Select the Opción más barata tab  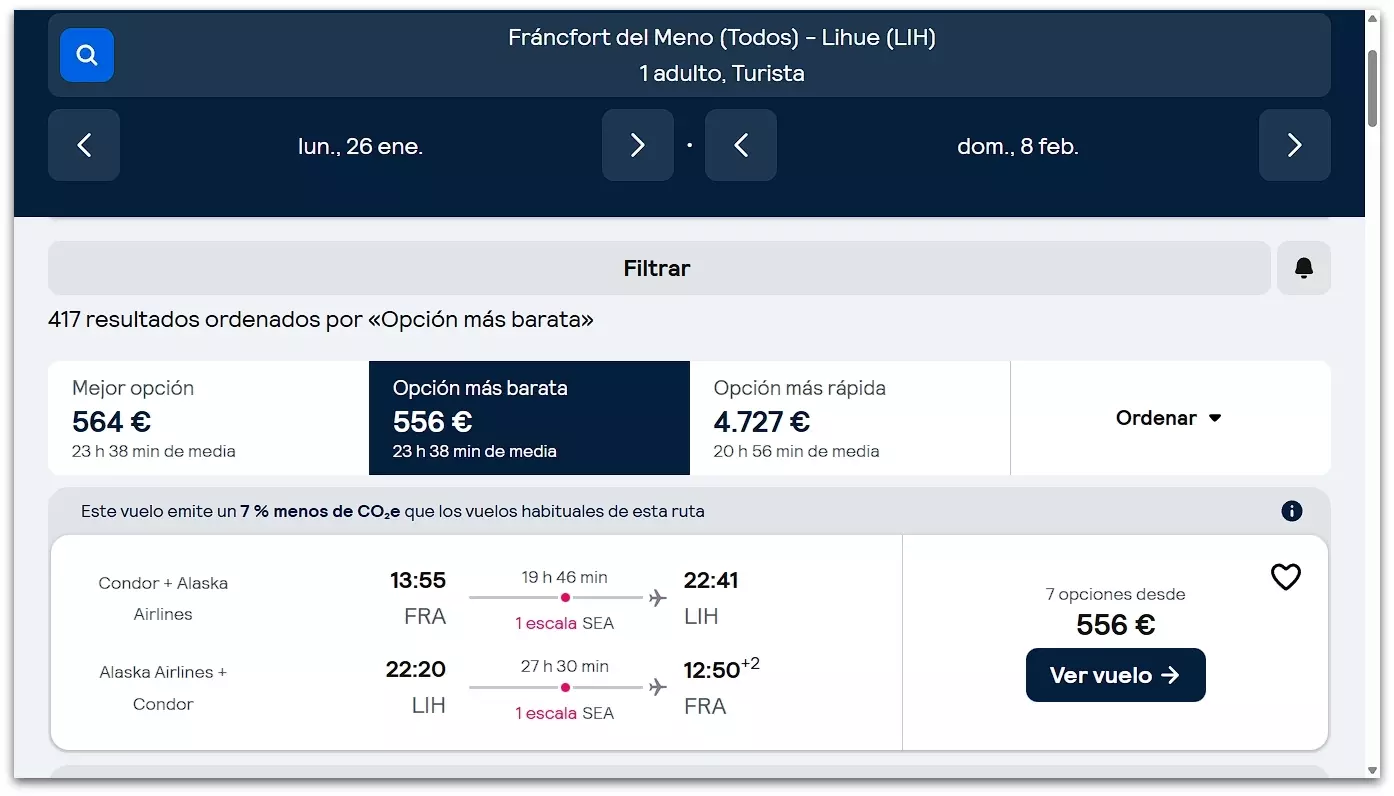[x=529, y=418]
